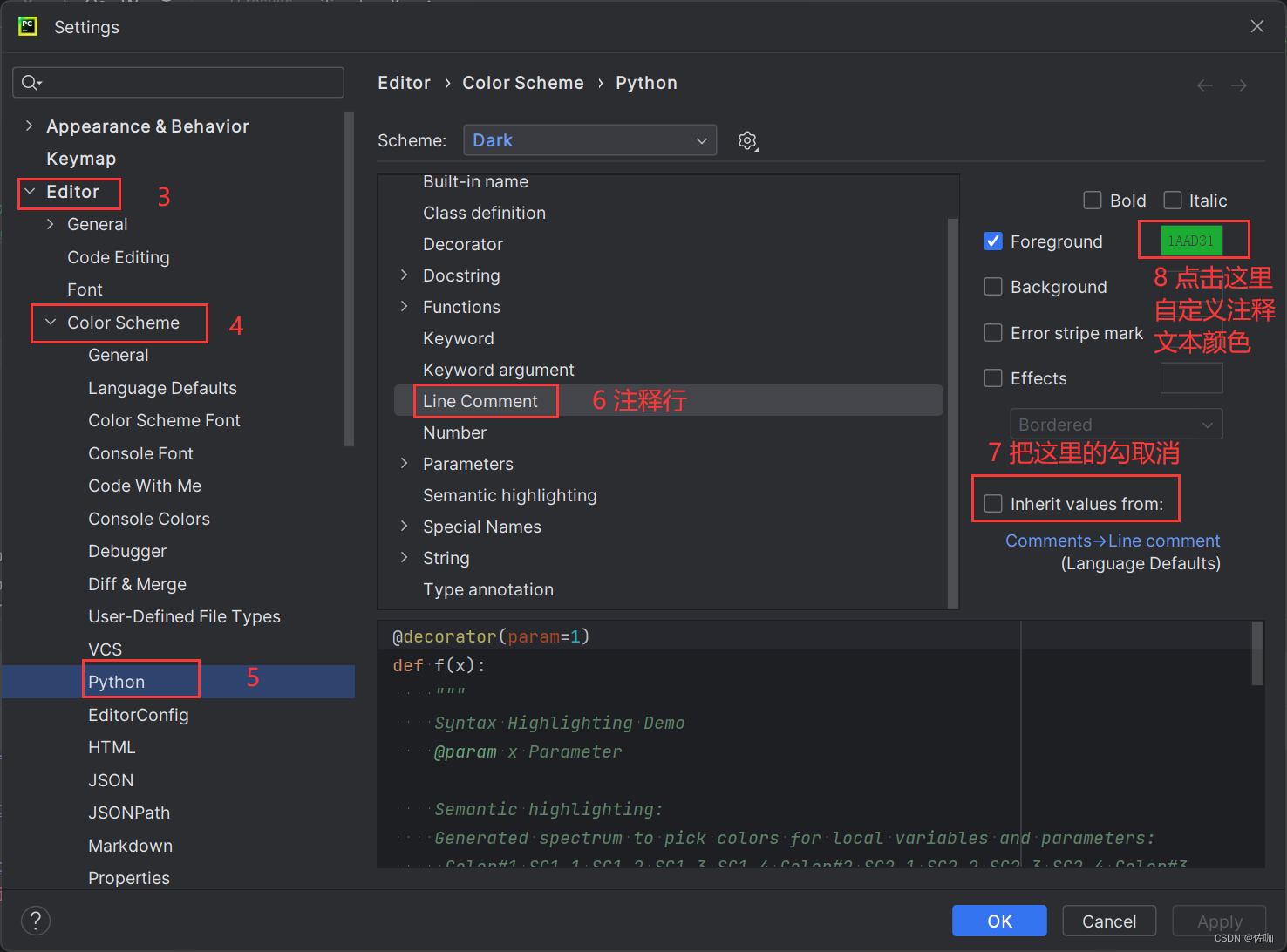Image resolution: width=1287 pixels, height=952 pixels.
Task: Expand the Functions attribute group
Action: click(405, 307)
